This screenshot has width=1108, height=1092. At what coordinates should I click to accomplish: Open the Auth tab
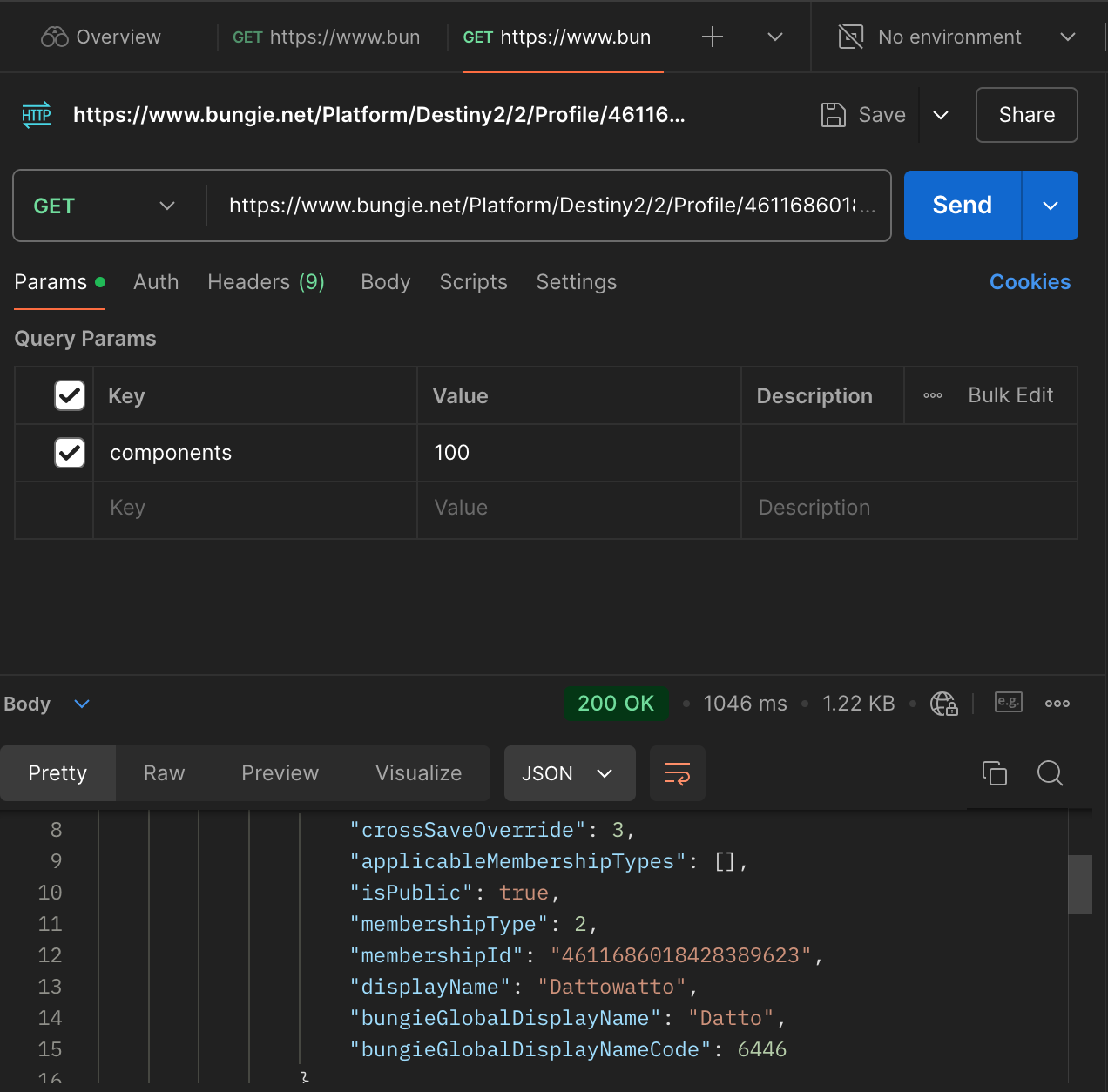pyautogui.click(x=156, y=282)
